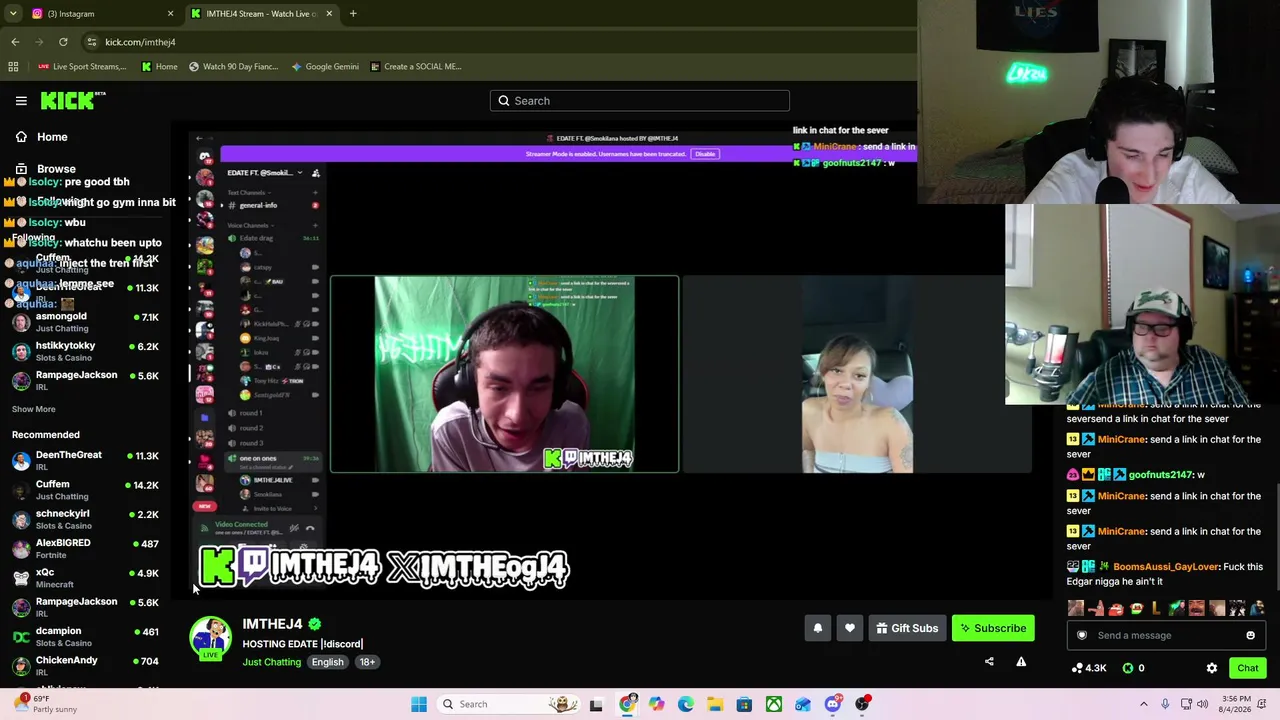Open AlexBIGRED channel in Recommended list
This screenshot has height=720, width=1280.
click(x=85, y=549)
